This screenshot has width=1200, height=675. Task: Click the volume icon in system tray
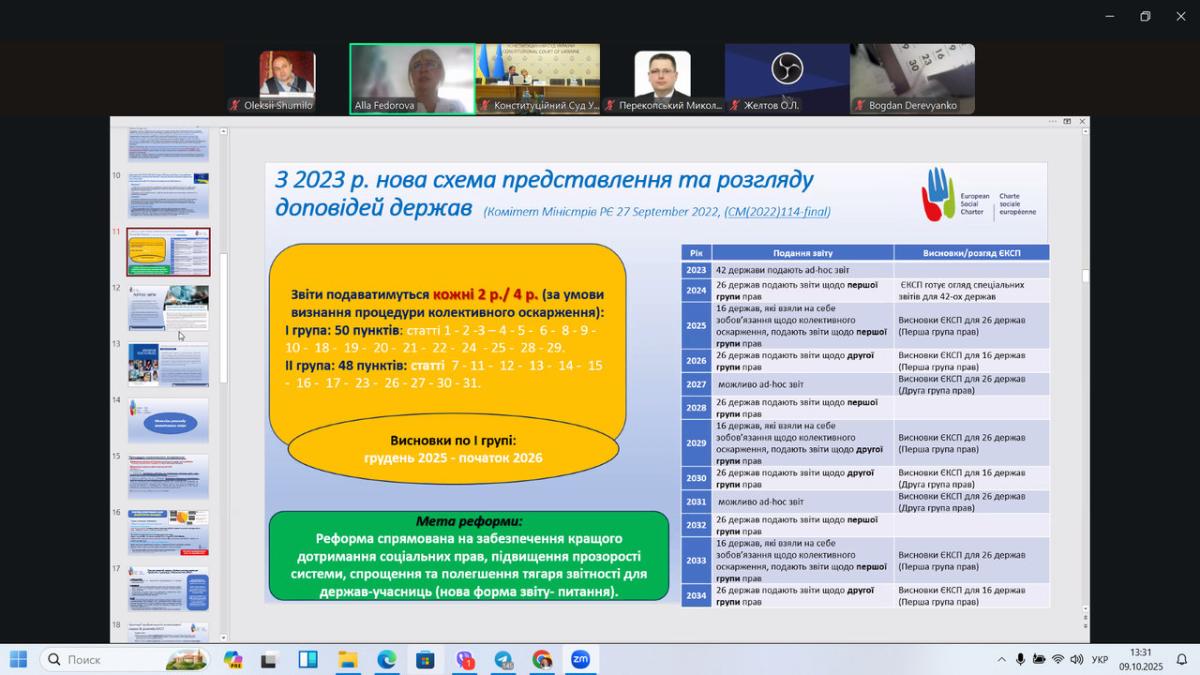(x=1076, y=659)
